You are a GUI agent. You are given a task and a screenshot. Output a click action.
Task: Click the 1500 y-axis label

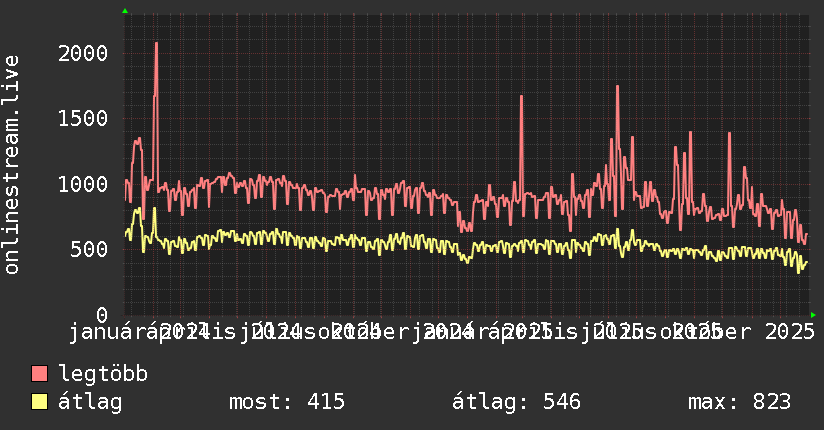[x=83, y=119]
